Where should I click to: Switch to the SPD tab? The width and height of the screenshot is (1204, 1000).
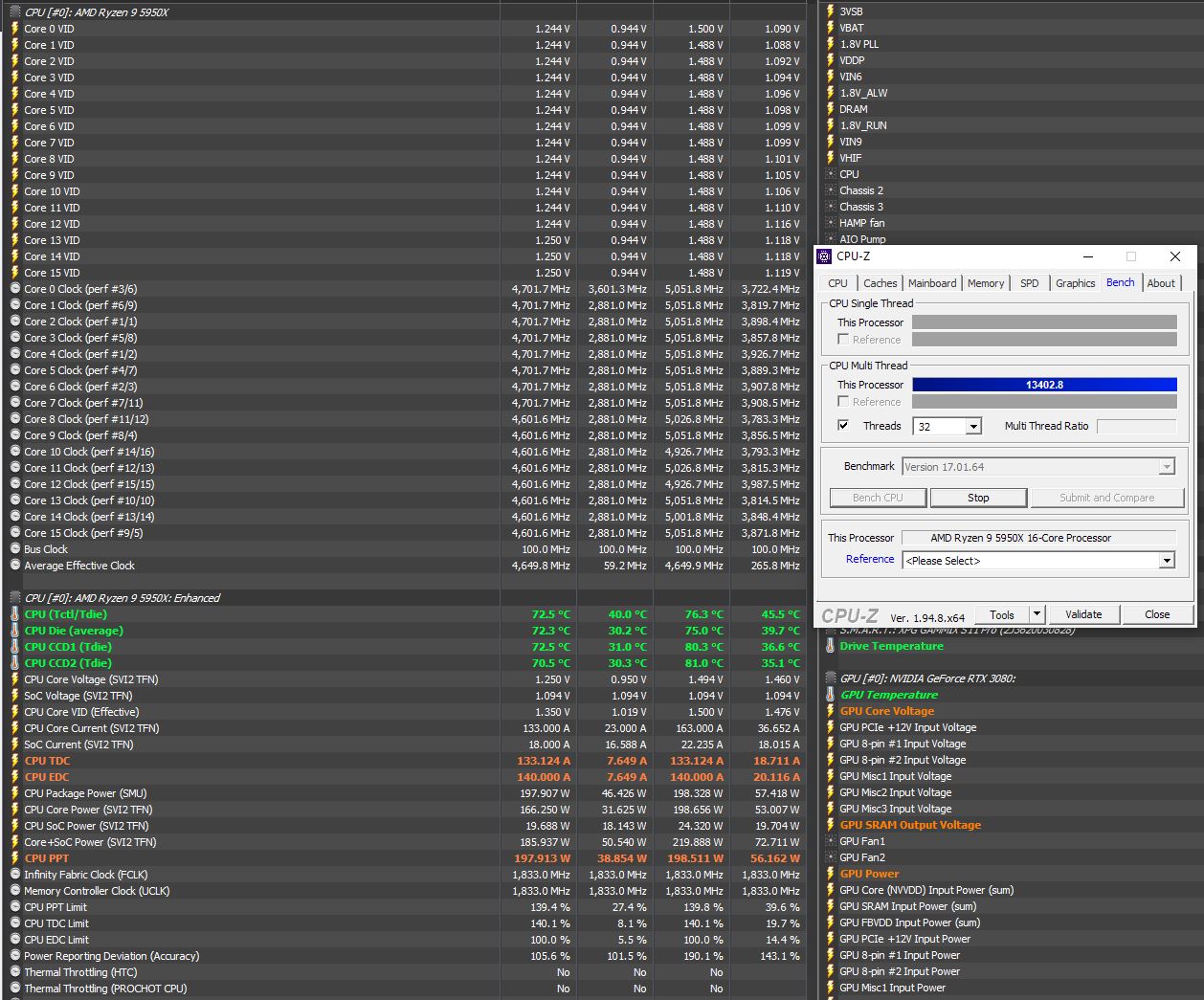1030,283
